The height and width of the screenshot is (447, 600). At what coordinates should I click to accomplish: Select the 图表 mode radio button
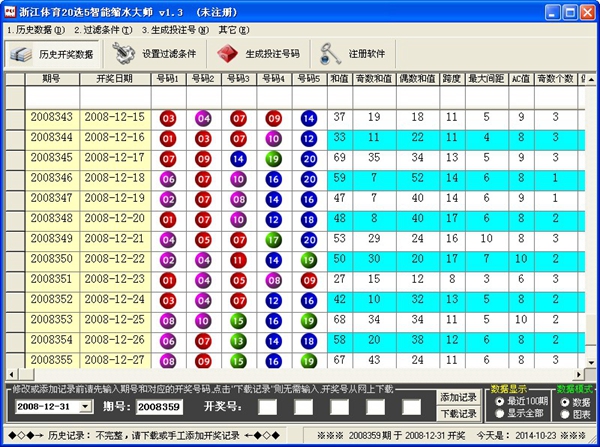tap(565, 414)
